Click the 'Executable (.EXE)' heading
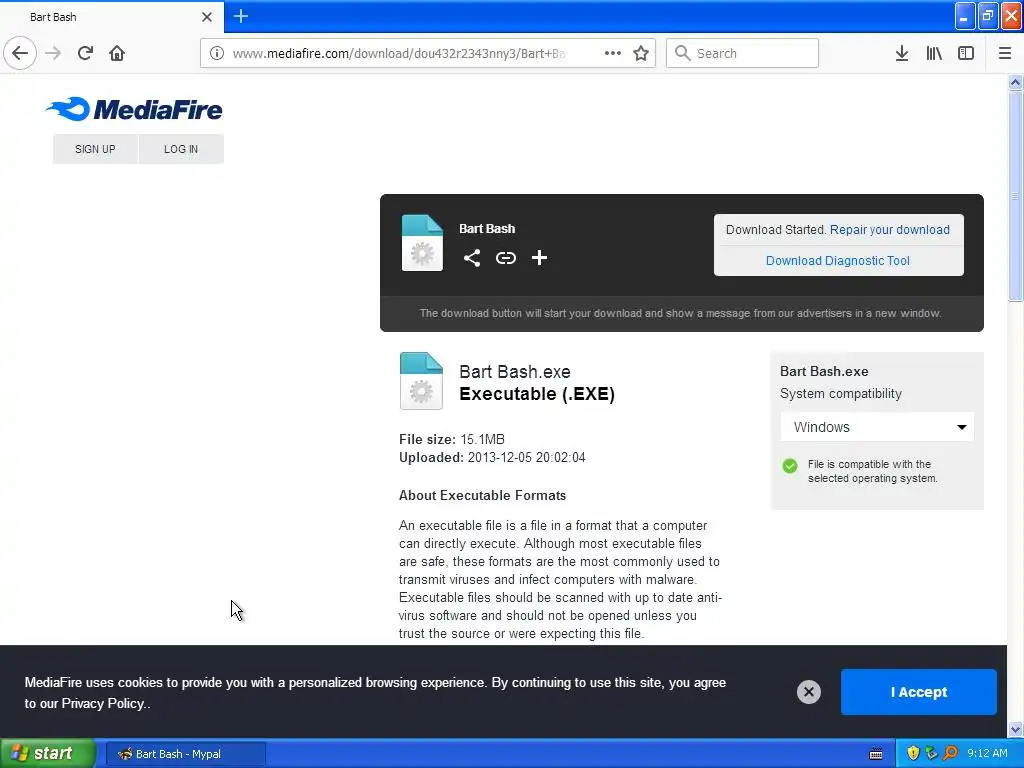The height and width of the screenshot is (768, 1024). tap(537, 394)
